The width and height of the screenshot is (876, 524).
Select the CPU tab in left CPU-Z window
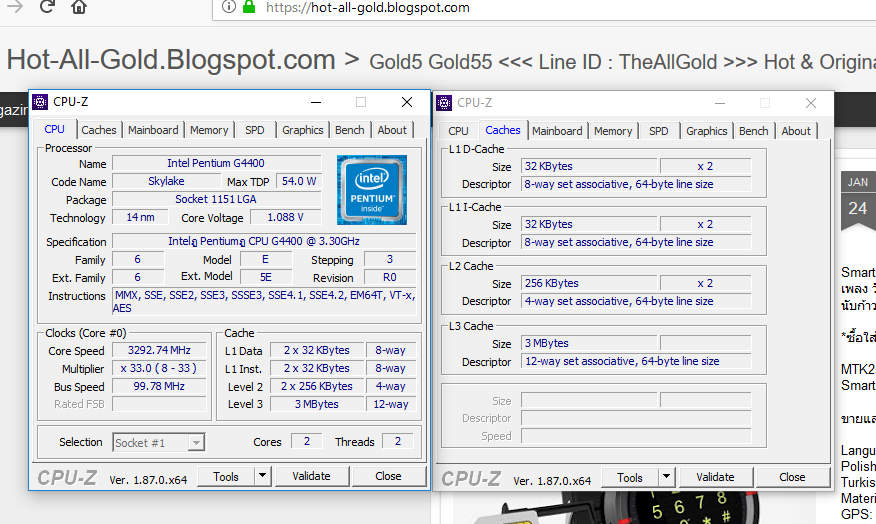pyautogui.click(x=54, y=129)
